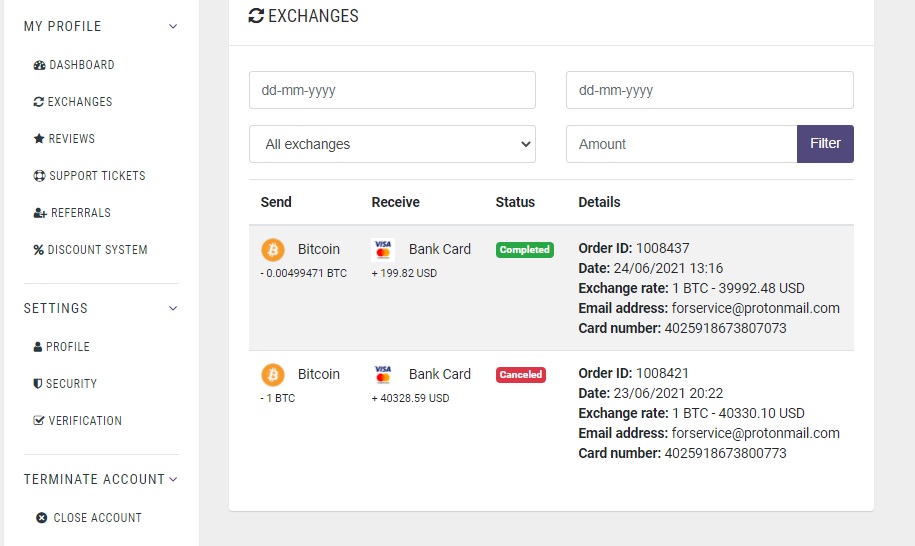Click the Bitcoin icon in completed order
Screen dimensions: 915x546
(x=273, y=250)
